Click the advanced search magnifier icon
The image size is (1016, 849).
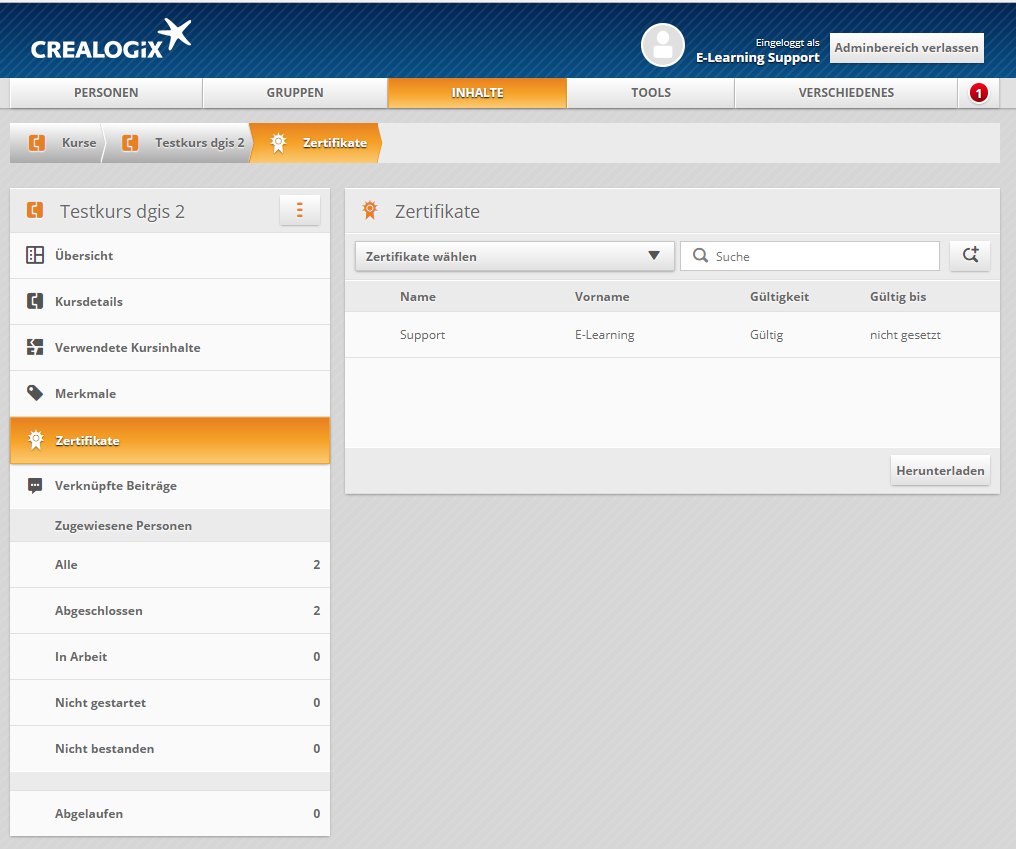click(x=970, y=256)
